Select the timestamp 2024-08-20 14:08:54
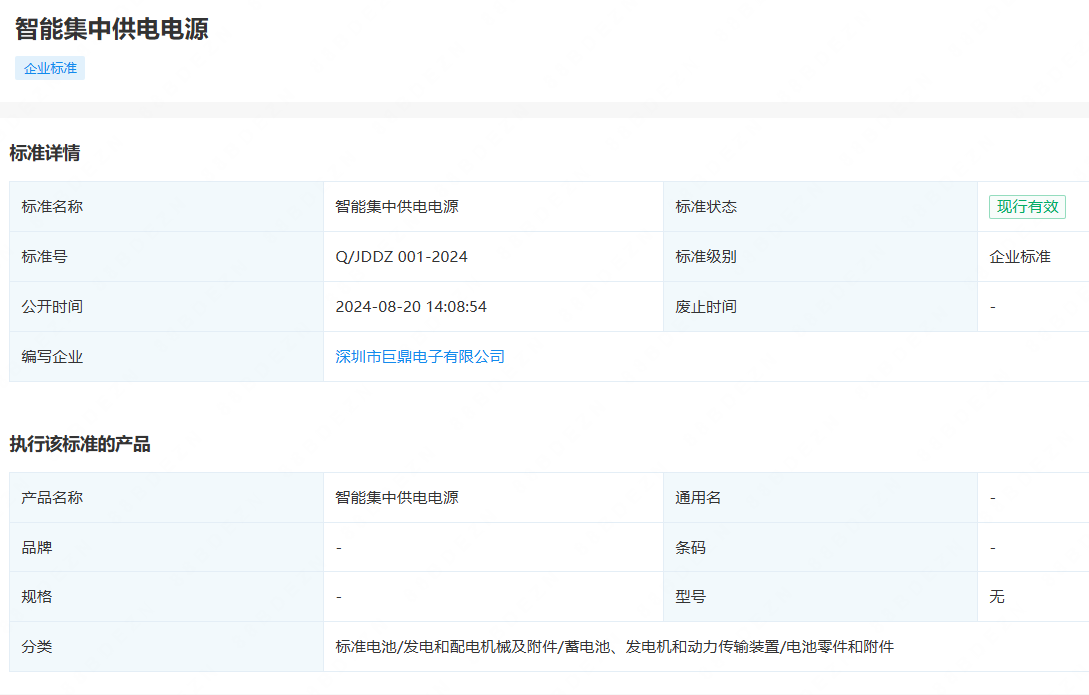Image resolution: width=1089 pixels, height=695 pixels. pos(411,307)
